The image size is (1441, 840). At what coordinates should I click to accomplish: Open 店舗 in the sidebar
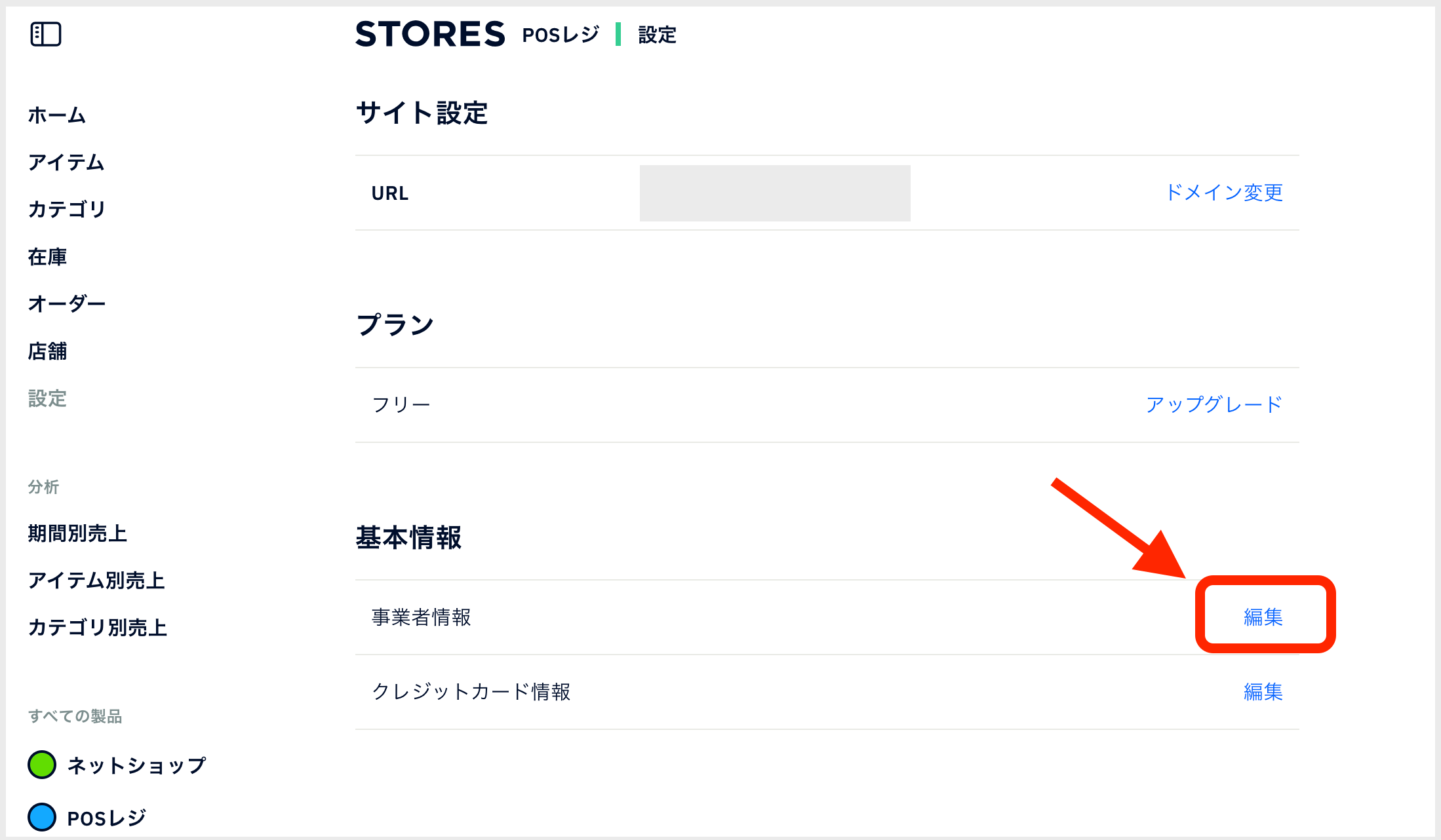[47, 351]
